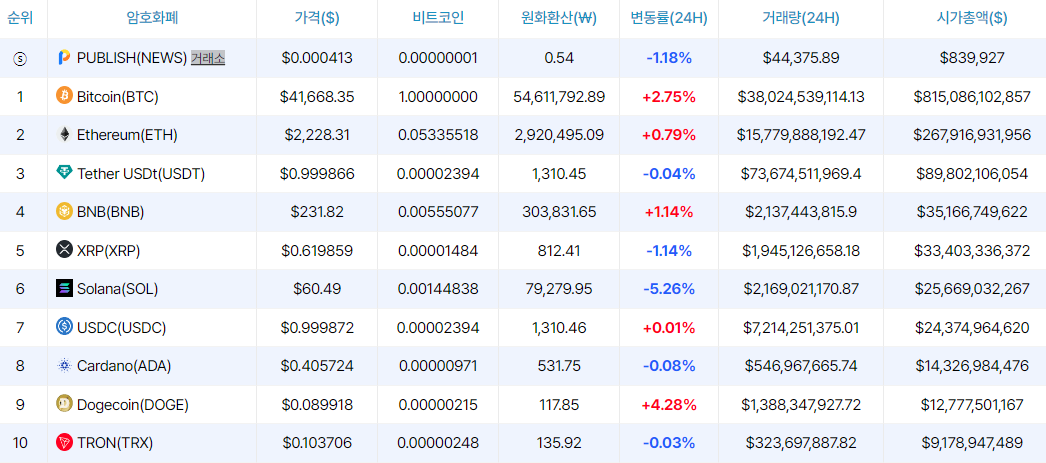
Task: Click Cardano price $0.405724
Action: pos(317,366)
